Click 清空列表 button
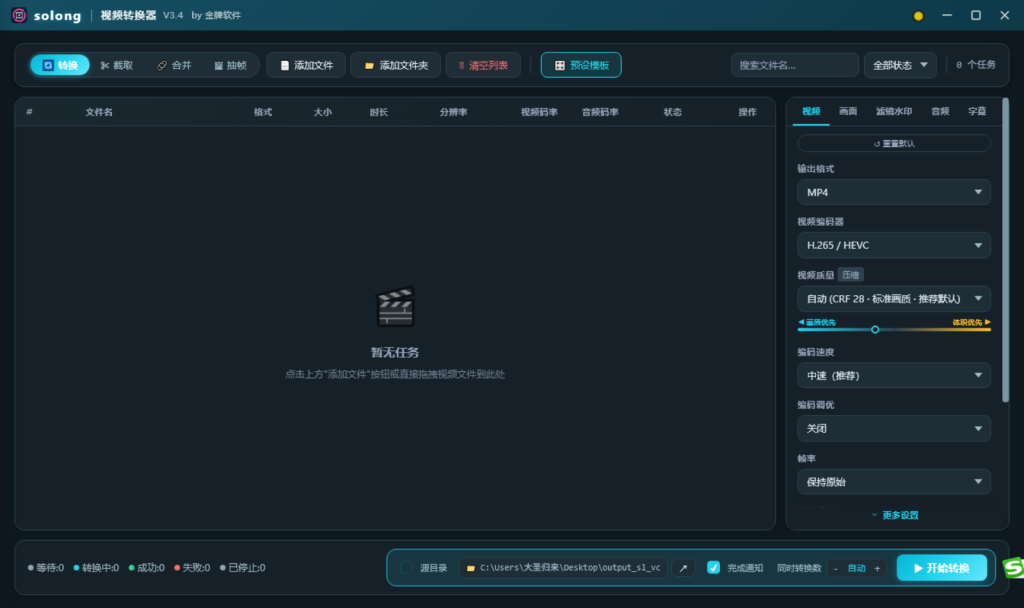 (x=483, y=65)
